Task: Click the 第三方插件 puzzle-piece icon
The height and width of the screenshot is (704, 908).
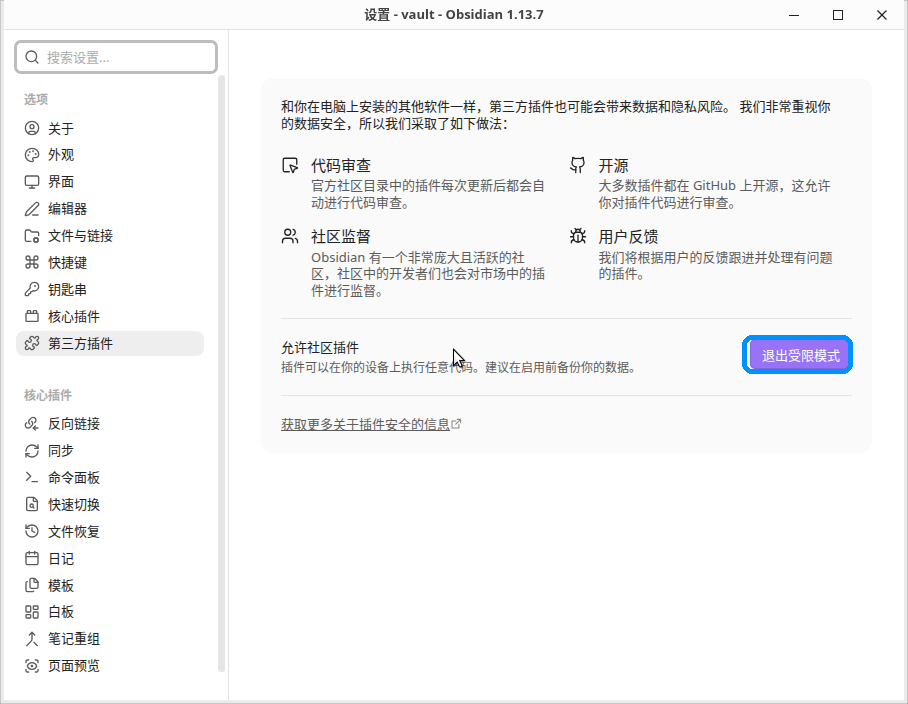Action: (x=32, y=344)
